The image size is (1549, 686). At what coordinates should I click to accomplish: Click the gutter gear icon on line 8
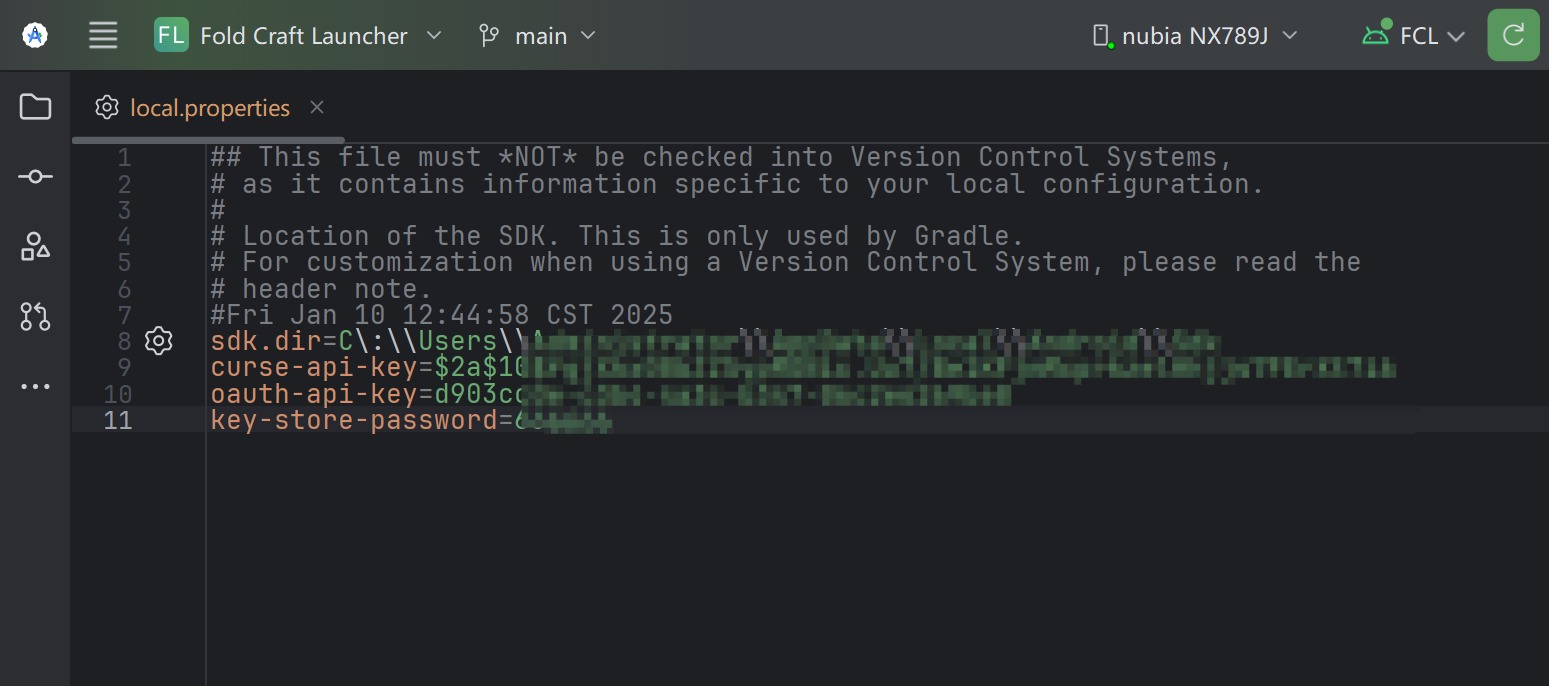click(158, 341)
